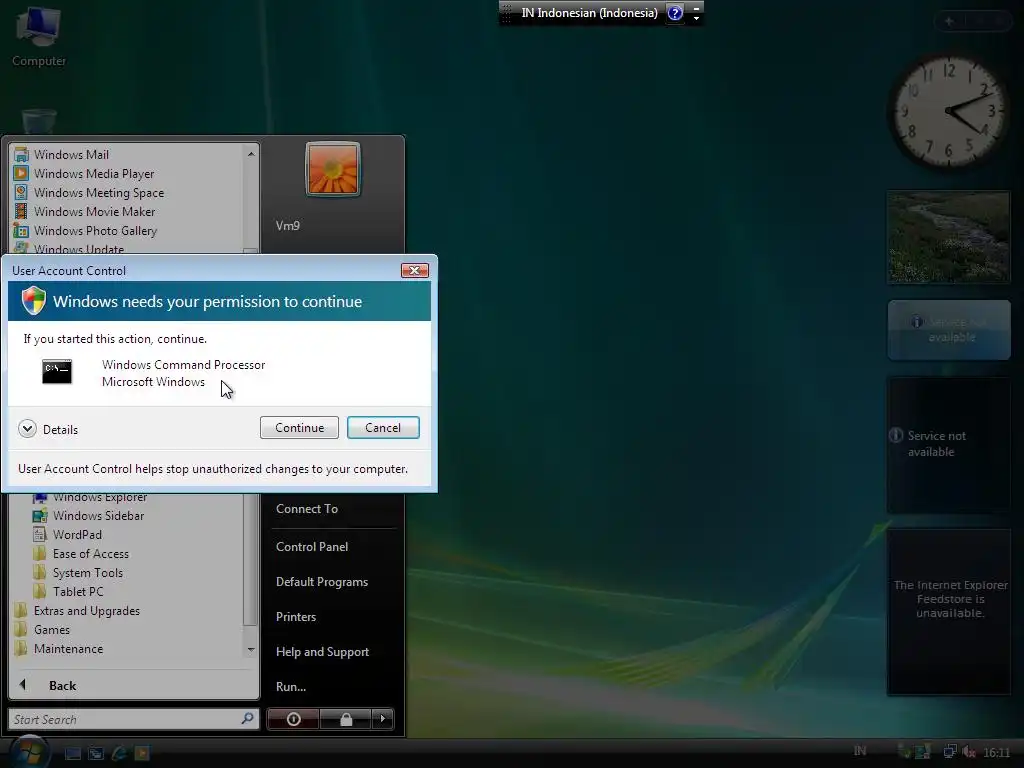
Task: Click the taskbar clock 16:11
Action: 997,752
